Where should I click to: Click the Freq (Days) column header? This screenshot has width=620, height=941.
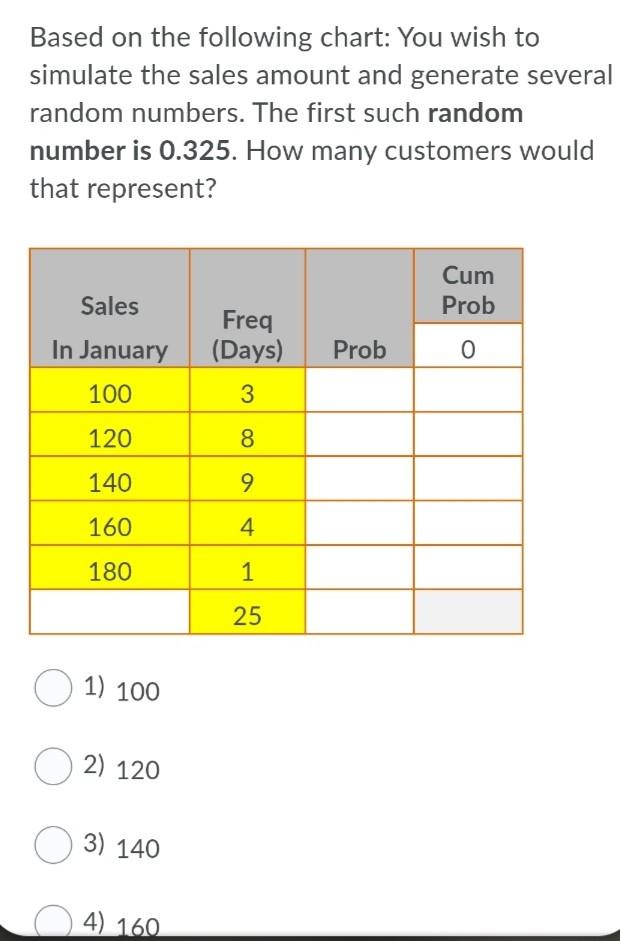(x=247, y=326)
